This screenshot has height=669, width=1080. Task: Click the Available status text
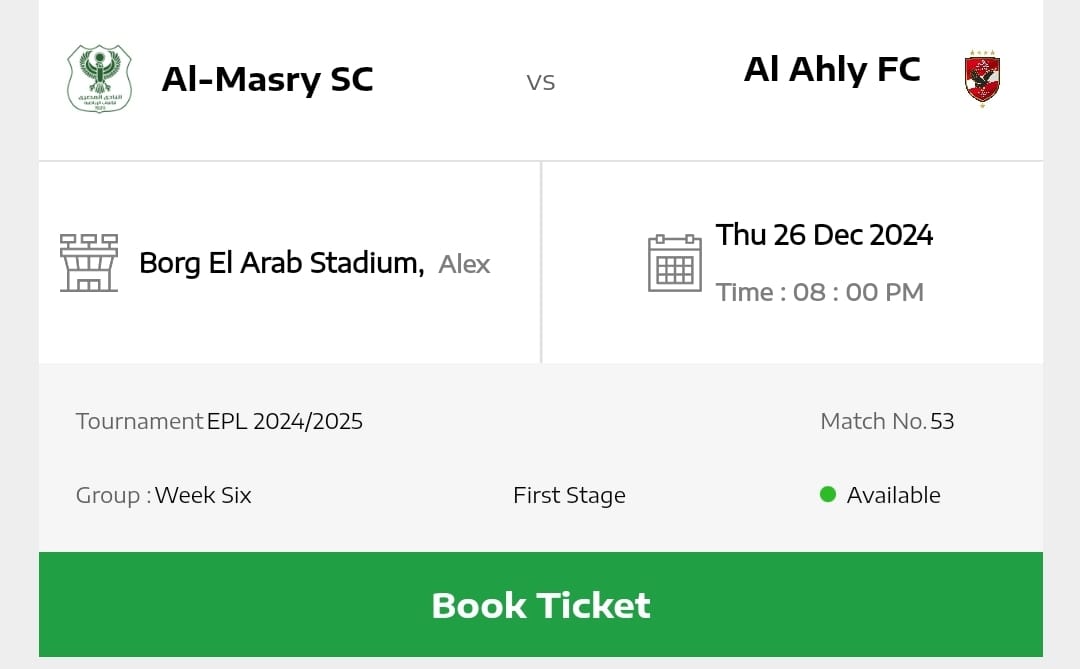click(893, 495)
